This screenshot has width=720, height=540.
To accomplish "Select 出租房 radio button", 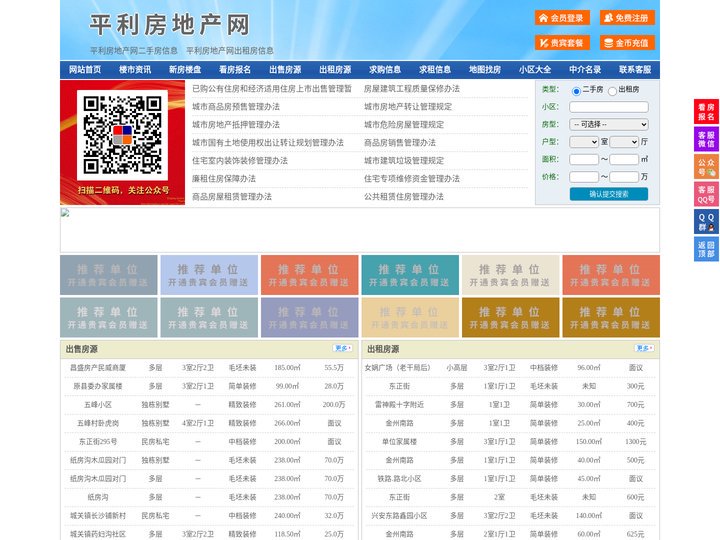I will (612, 91).
